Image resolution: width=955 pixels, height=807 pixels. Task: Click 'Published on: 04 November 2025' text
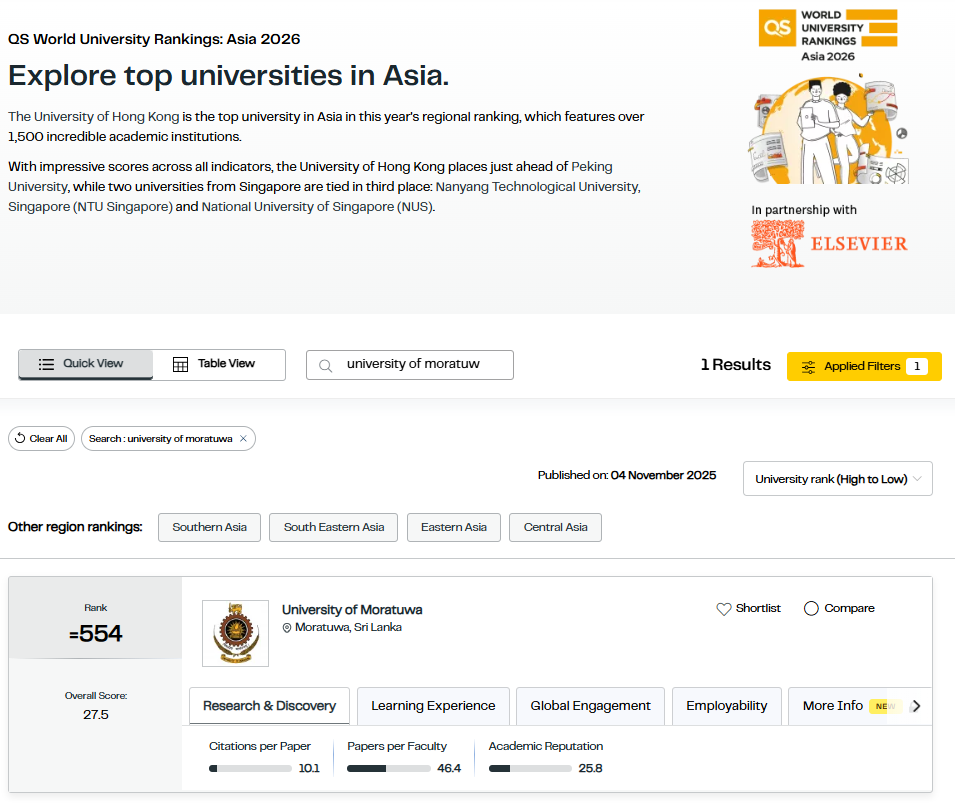(x=627, y=476)
